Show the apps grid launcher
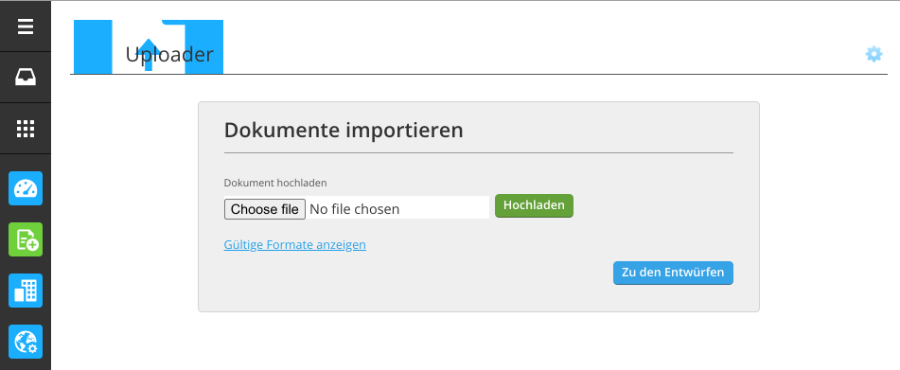900x370 pixels. (25, 129)
